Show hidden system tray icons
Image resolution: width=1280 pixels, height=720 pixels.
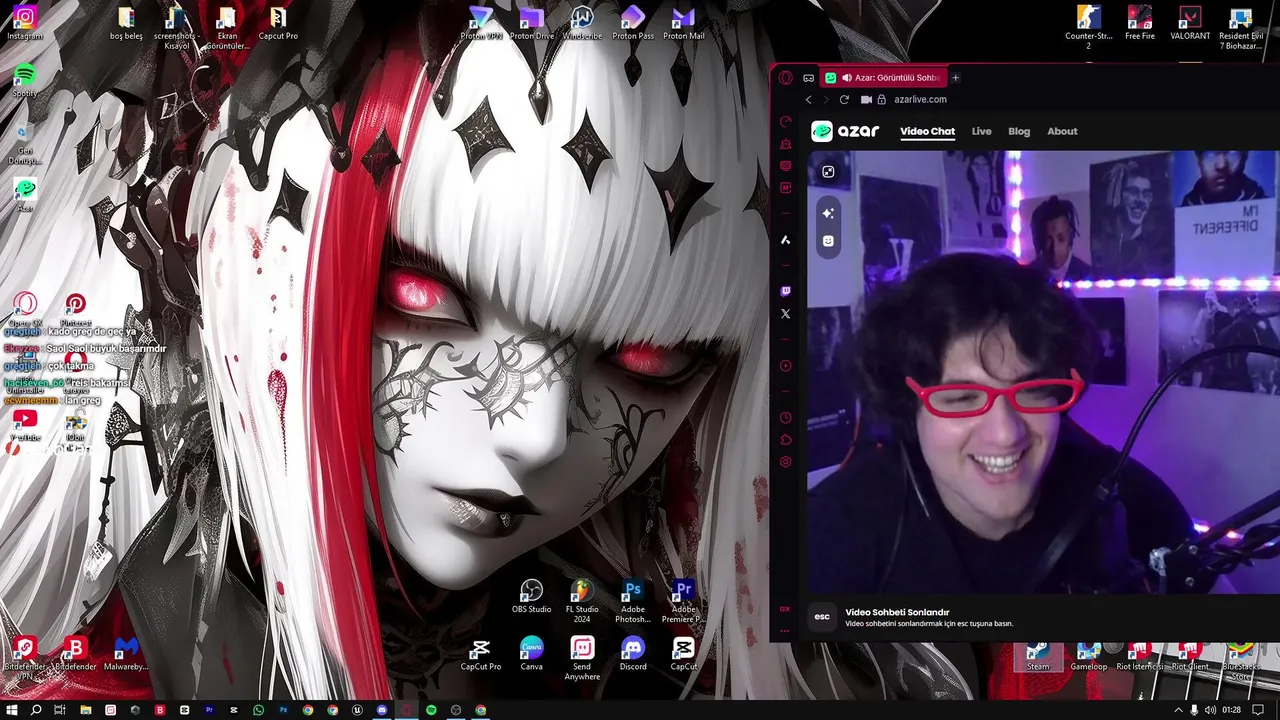(x=1178, y=710)
